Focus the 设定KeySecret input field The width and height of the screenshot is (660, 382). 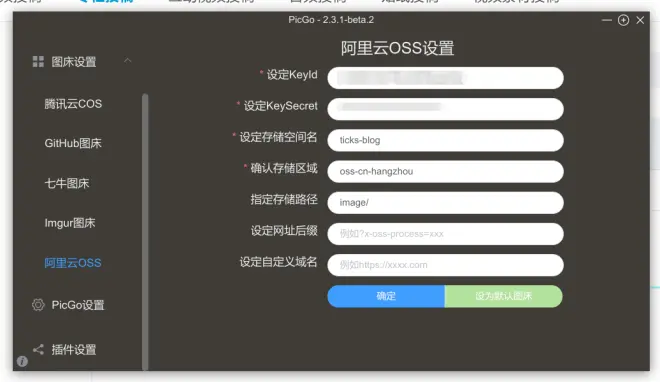(x=445, y=109)
